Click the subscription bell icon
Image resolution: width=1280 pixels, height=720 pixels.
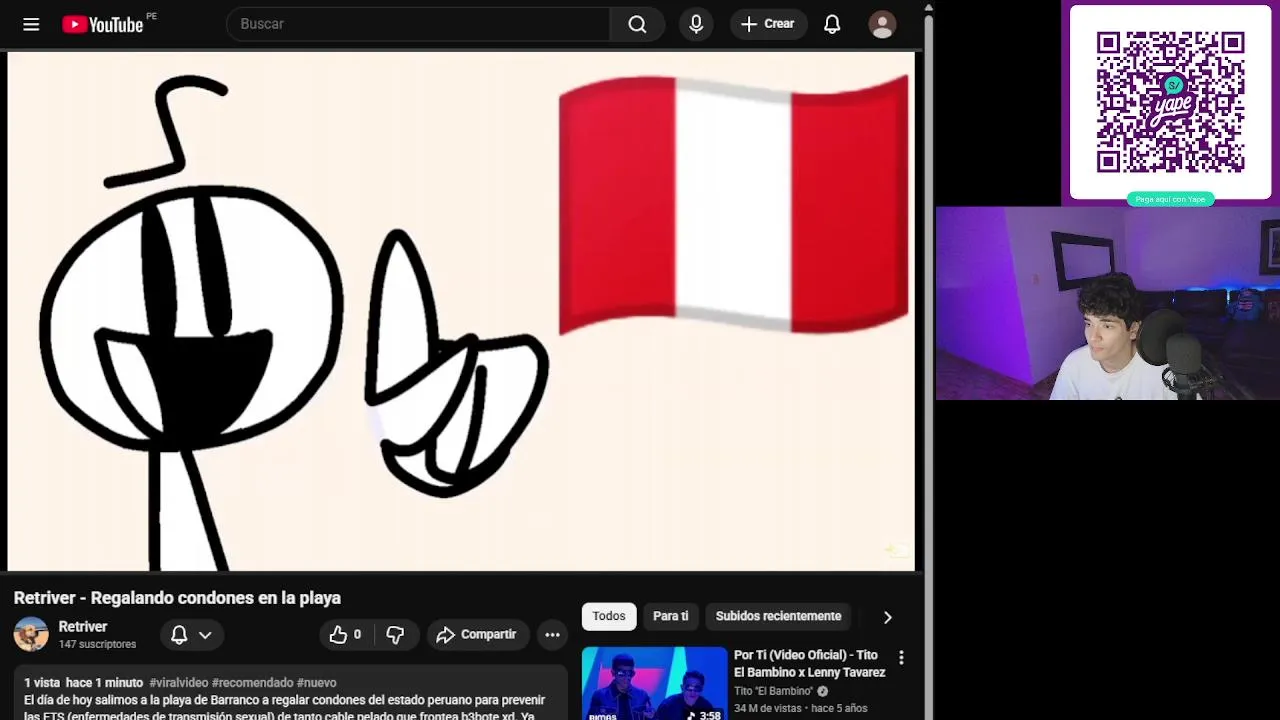pyautogui.click(x=179, y=635)
